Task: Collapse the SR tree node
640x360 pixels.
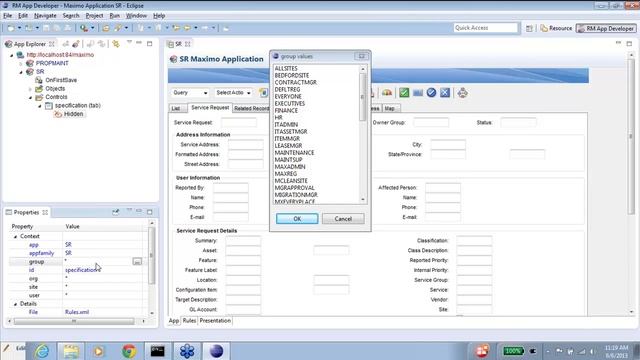Action: (x=21, y=72)
